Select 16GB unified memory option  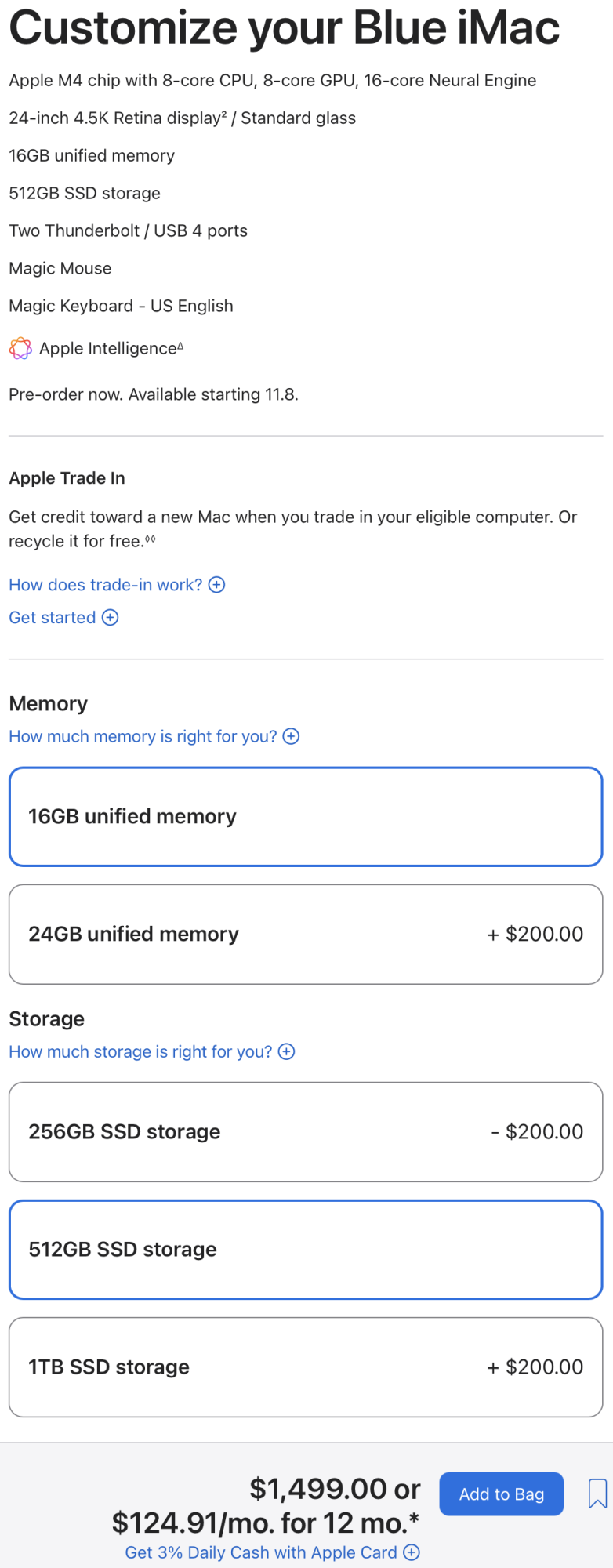coord(306,817)
